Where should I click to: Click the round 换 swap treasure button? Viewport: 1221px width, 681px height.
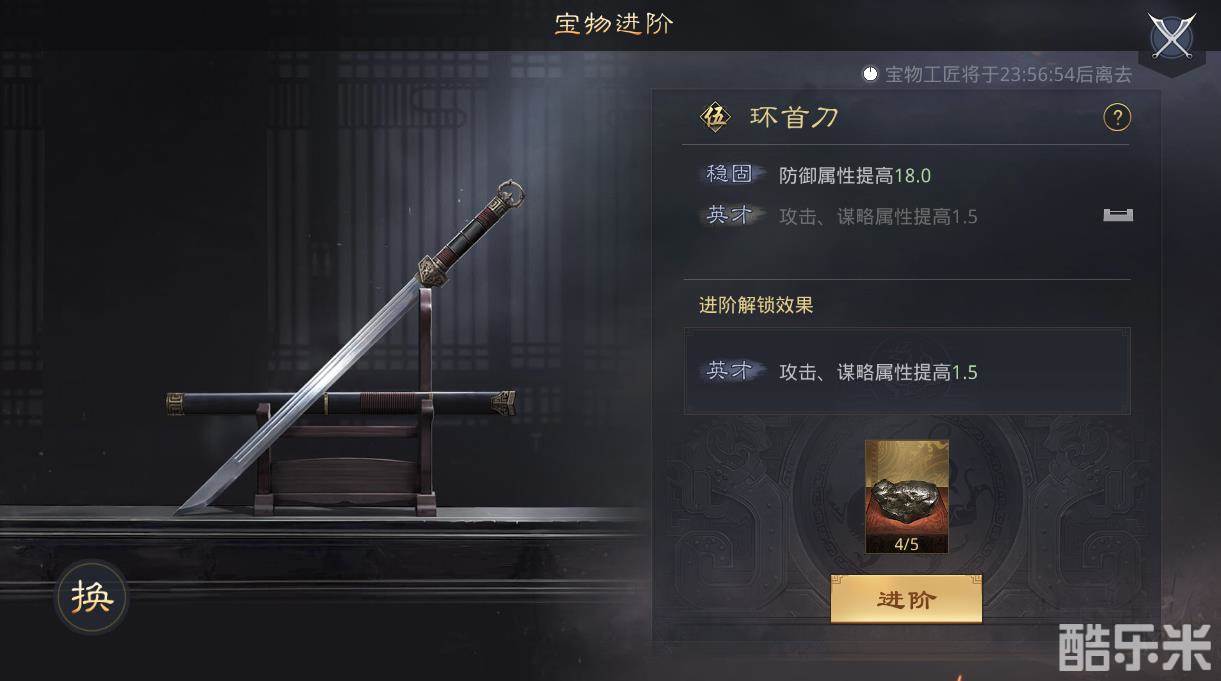point(91,598)
